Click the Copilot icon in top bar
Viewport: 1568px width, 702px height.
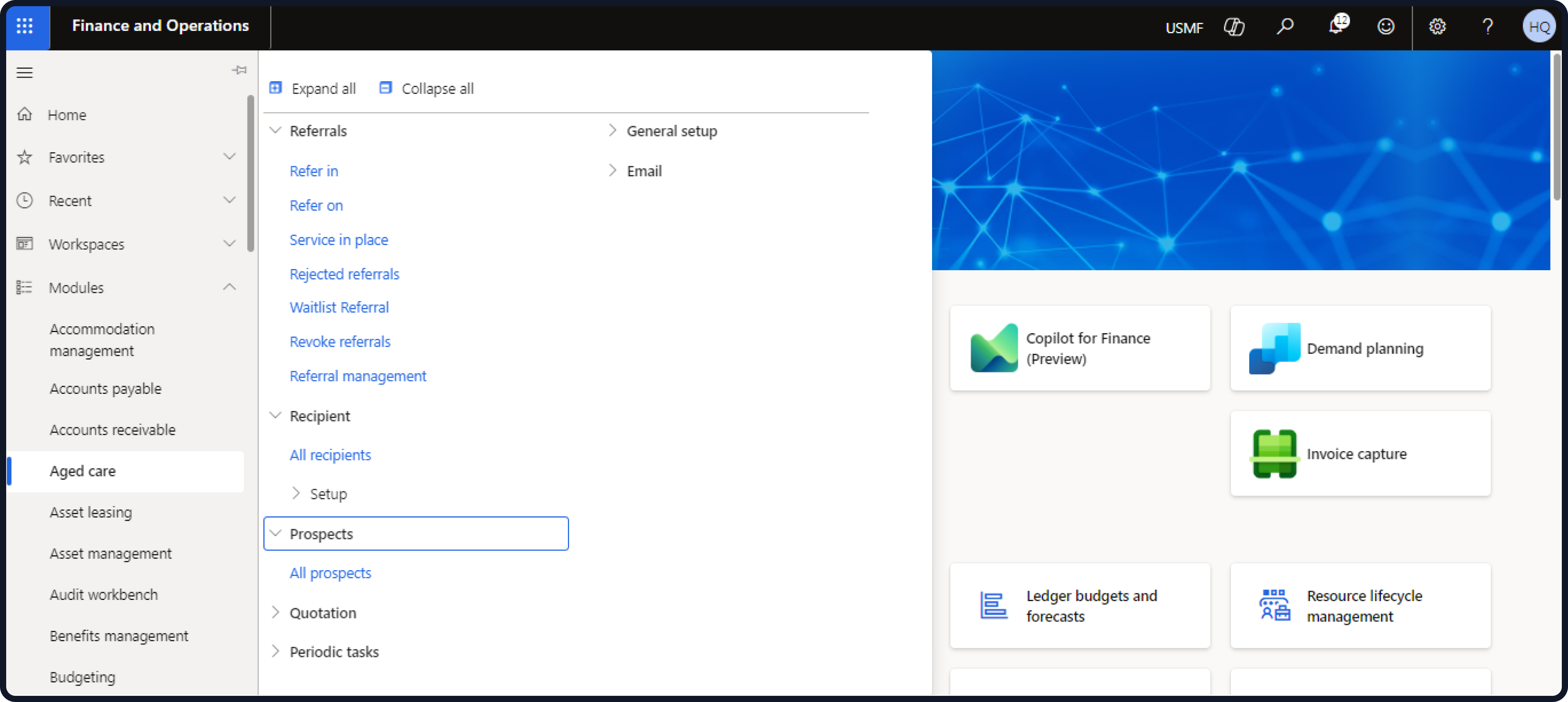[1234, 27]
